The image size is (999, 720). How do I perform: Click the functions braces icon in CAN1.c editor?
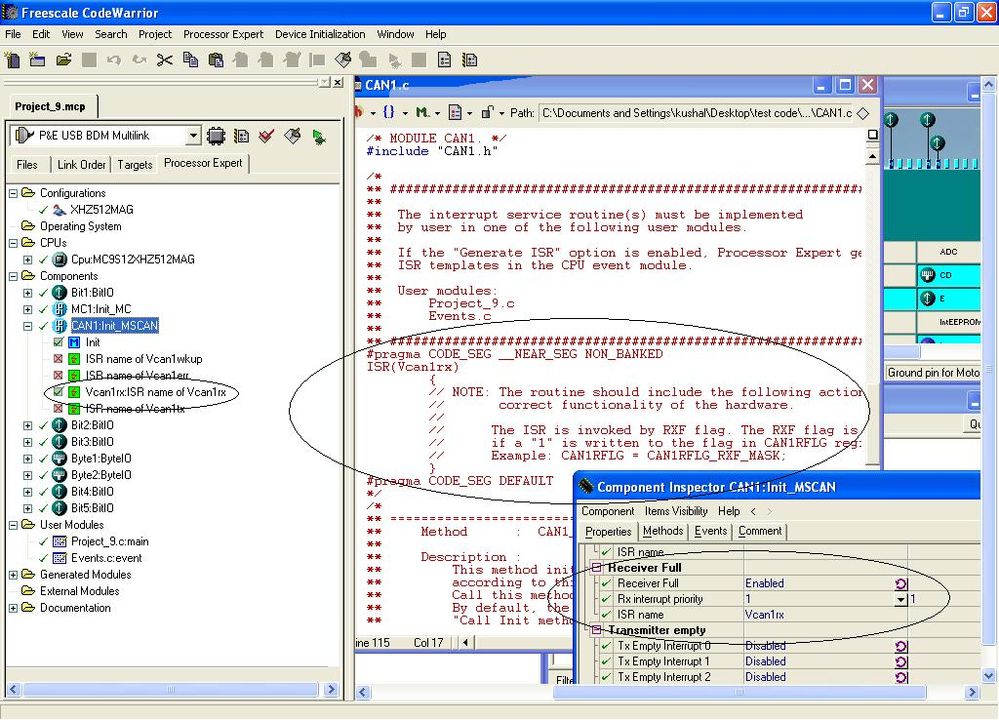389,112
